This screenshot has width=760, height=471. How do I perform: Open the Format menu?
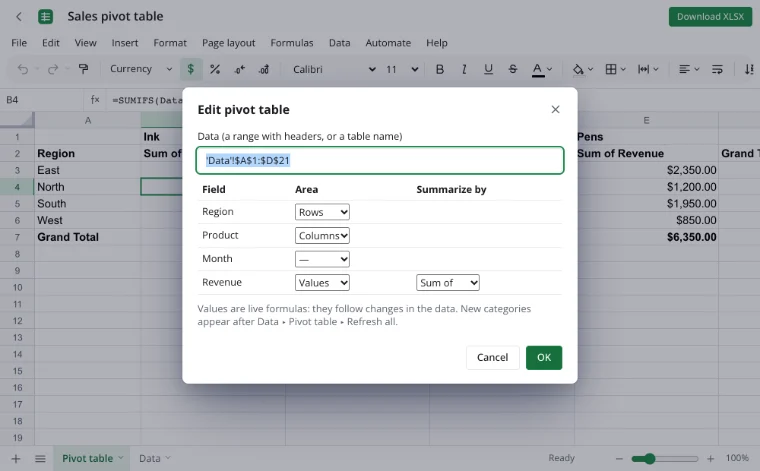pos(170,43)
